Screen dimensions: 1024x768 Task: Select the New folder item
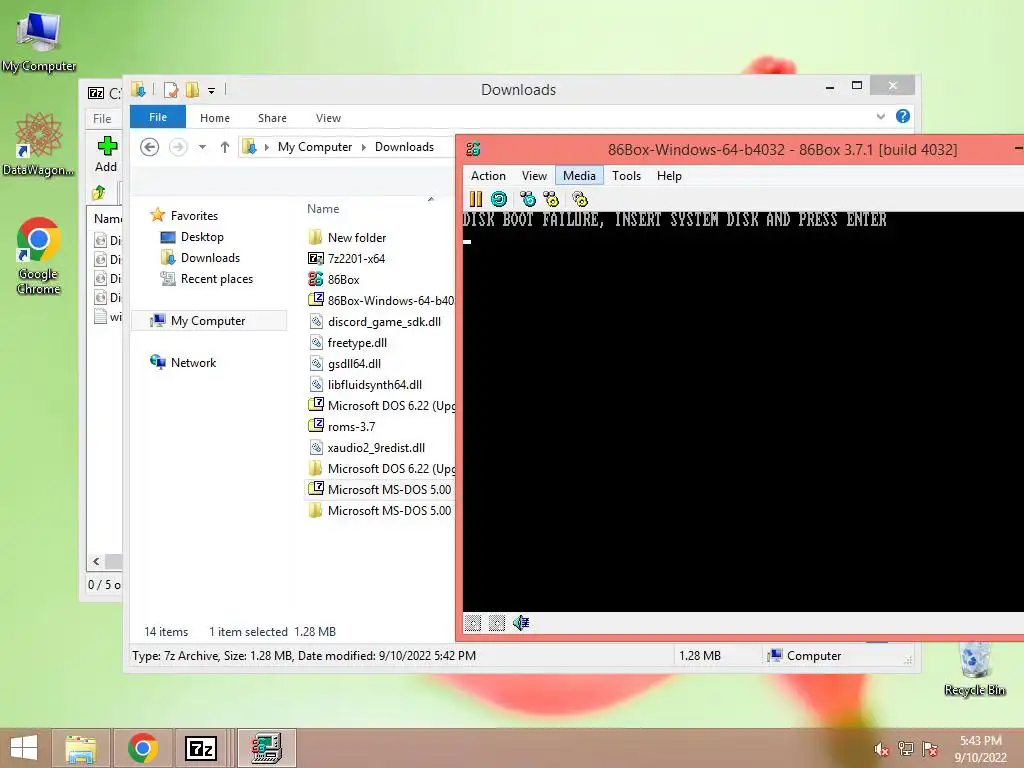(357, 238)
